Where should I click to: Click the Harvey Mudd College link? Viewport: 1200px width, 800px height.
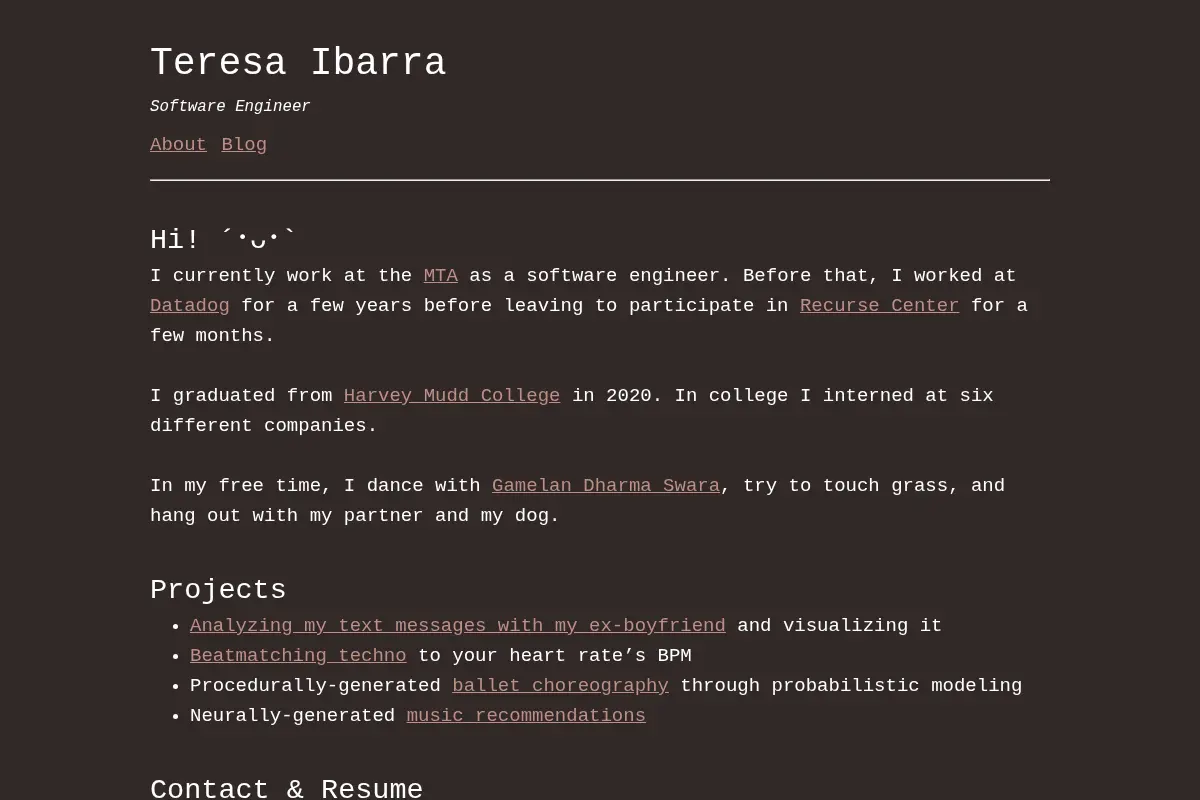(452, 396)
